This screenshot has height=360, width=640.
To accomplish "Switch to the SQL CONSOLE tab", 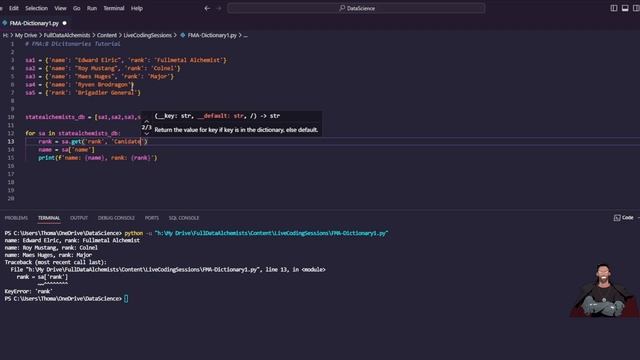I will tap(184, 218).
